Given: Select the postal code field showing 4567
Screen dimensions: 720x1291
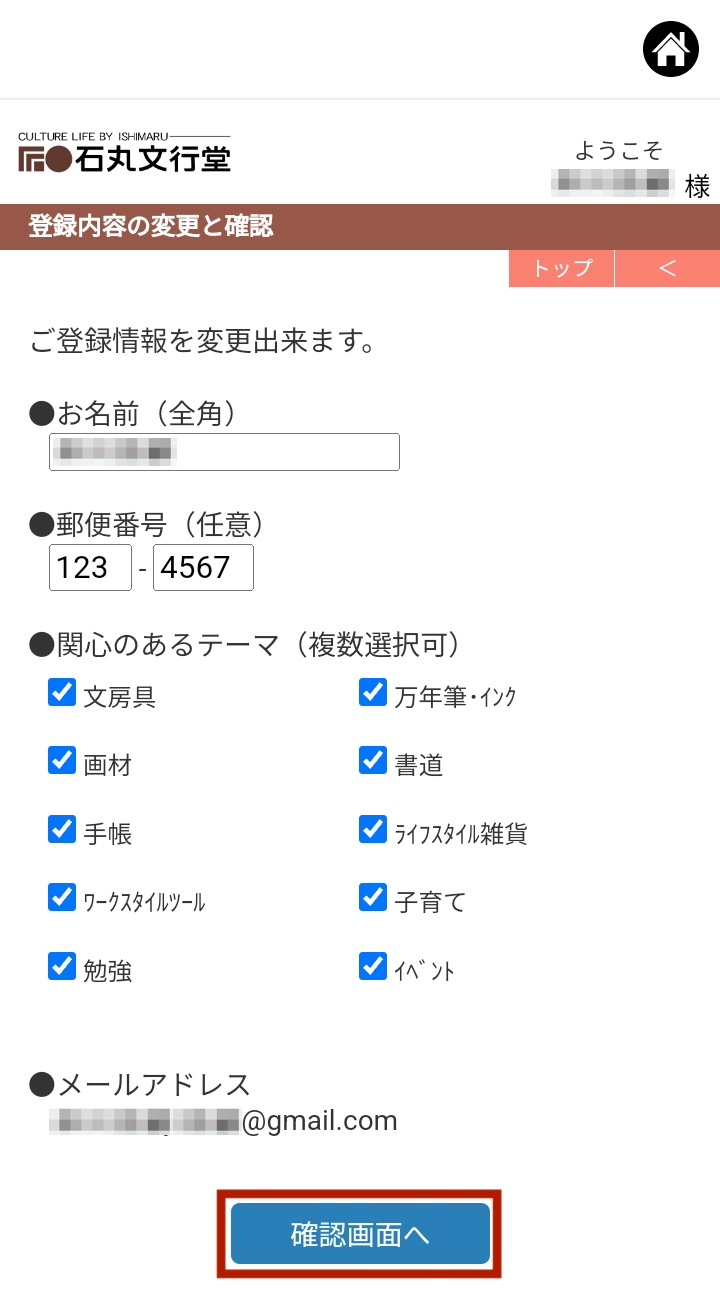Looking at the screenshot, I should click(x=203, y=568).
